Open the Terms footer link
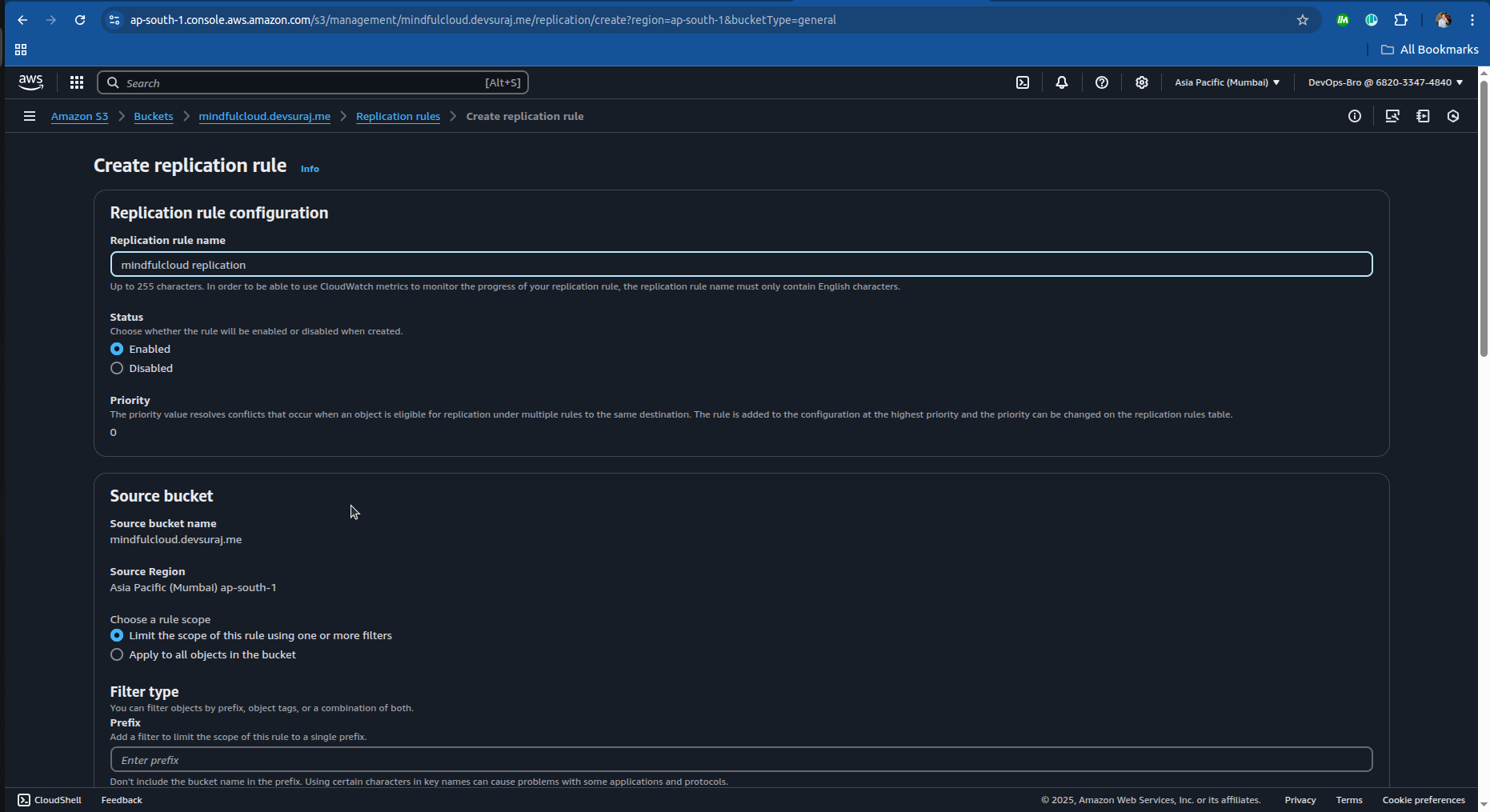The image size is (1490, 812). pyautogui.click(x=1349, y=800)
